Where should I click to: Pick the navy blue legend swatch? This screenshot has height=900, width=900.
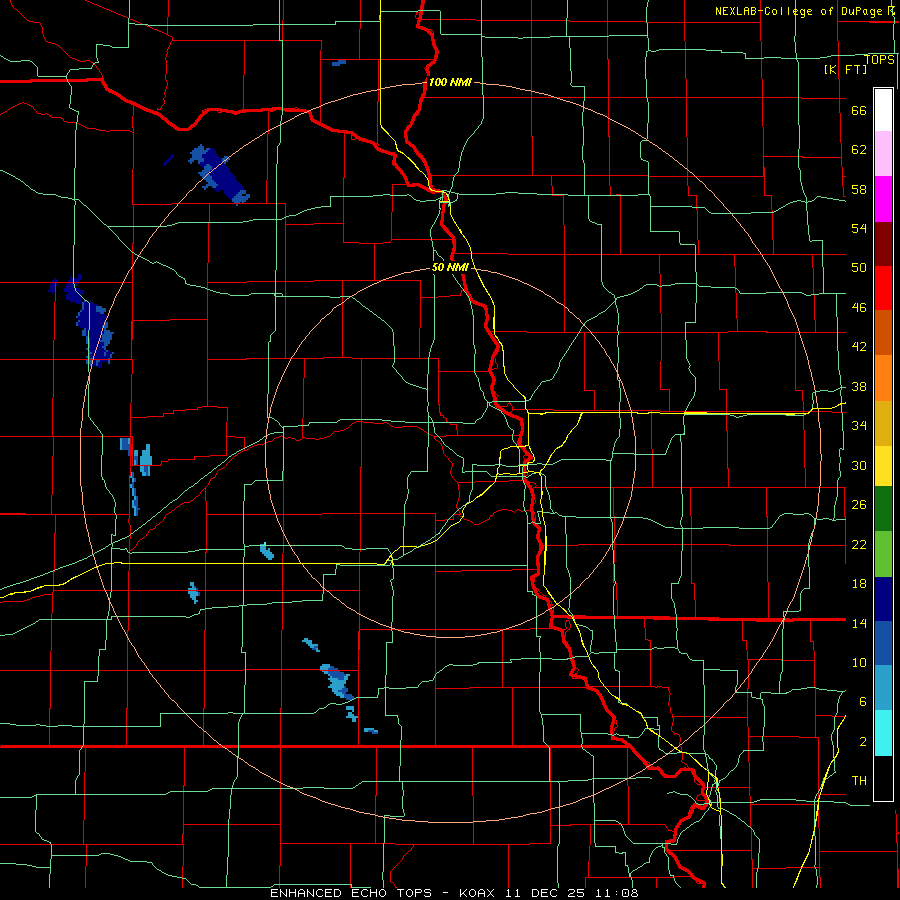pyautogui.click(x=883, y=599)
